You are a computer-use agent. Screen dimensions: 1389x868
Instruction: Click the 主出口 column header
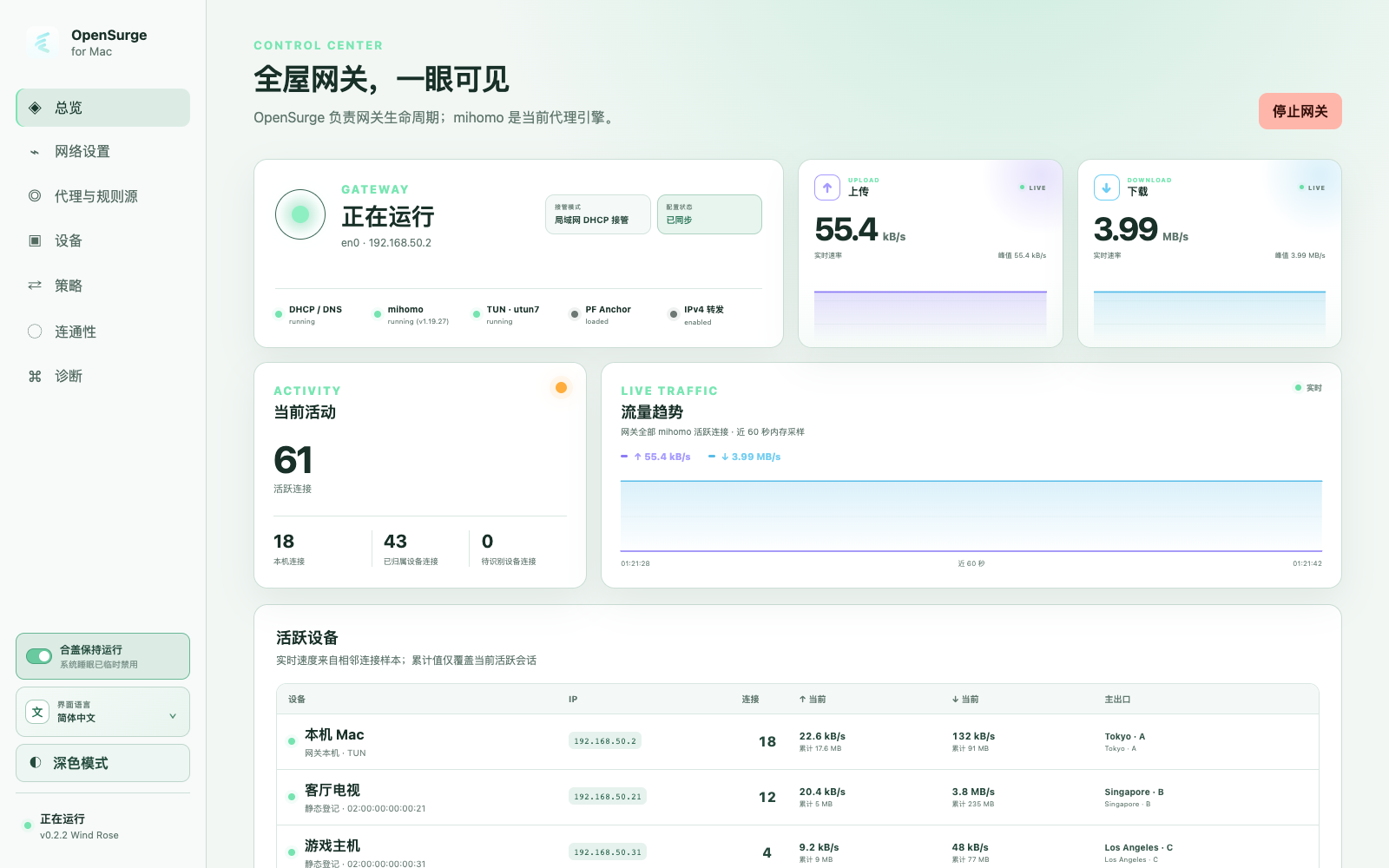[x=1117, y=699]
